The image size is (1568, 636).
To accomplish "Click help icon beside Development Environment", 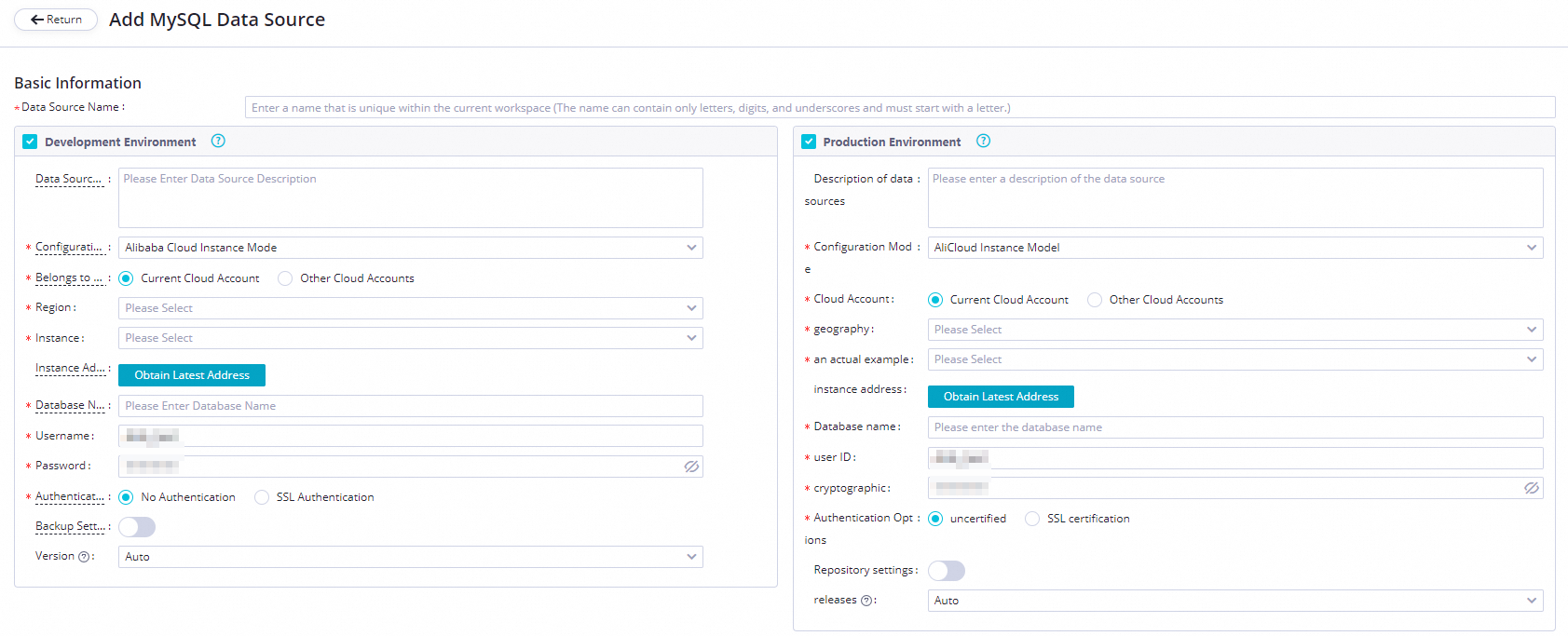I will pyautogui.click(x=218, y=142).
